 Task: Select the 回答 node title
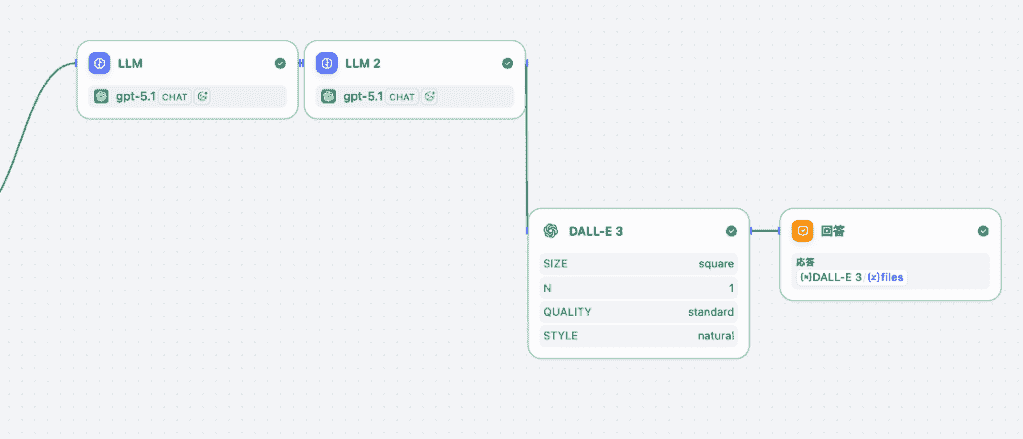832,231
